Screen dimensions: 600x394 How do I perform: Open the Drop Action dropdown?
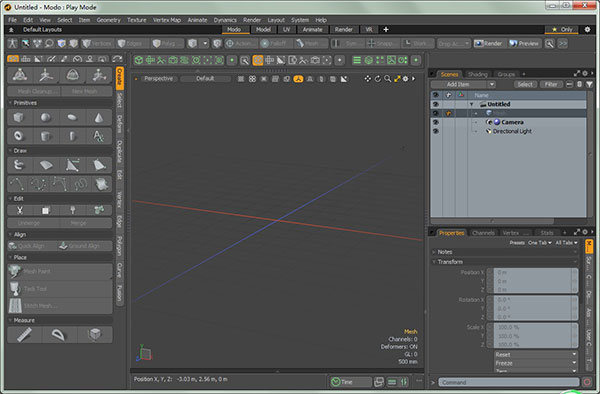click(x=453, y=44)
